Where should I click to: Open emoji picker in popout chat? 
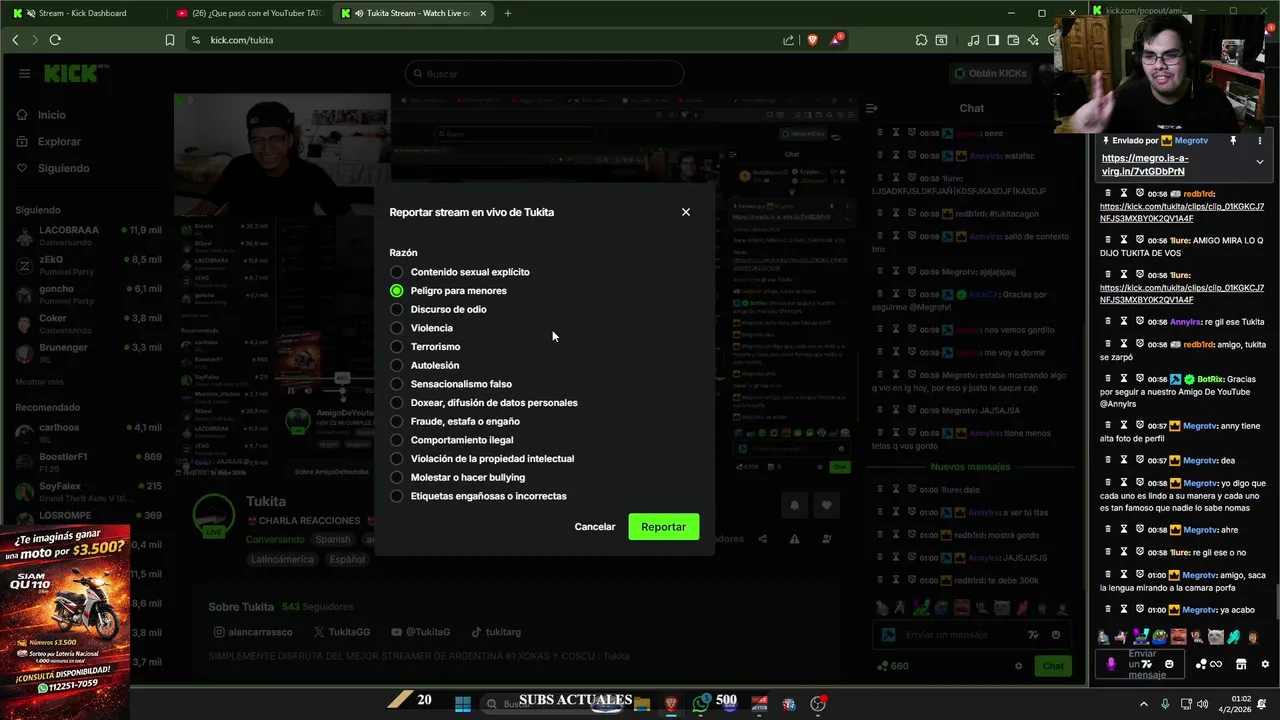coord(1169,664)
